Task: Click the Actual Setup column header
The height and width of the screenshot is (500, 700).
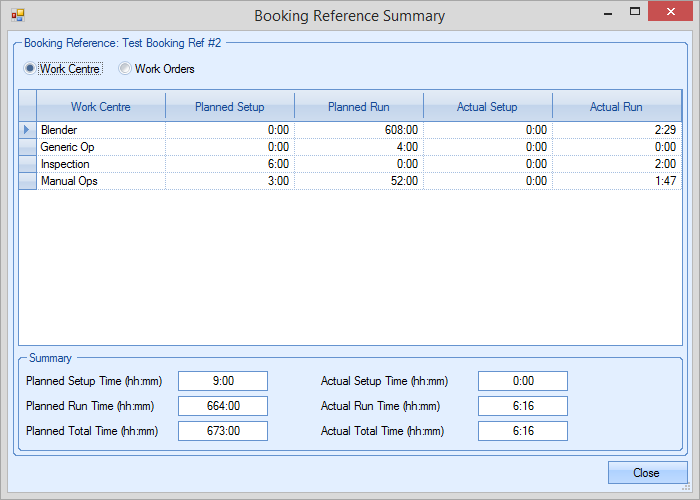Action: coord(487,107)
